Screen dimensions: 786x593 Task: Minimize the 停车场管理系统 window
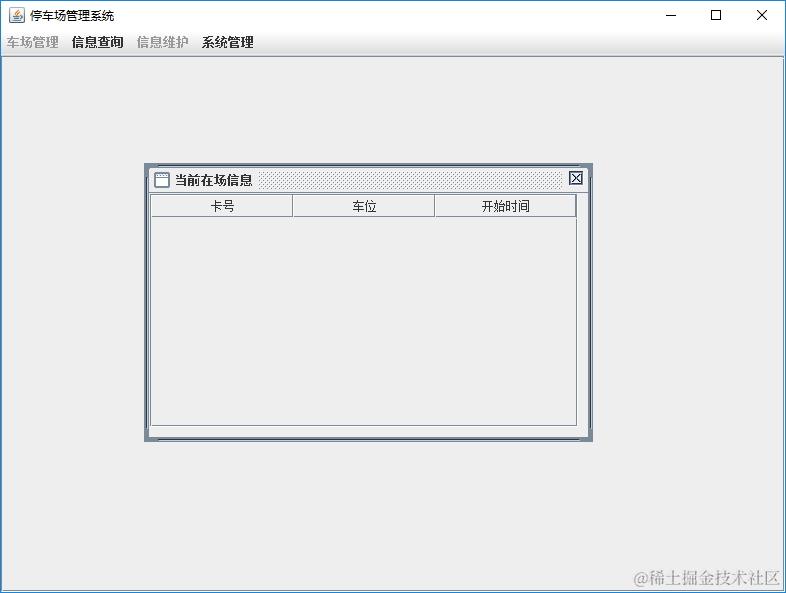[671, 15]
